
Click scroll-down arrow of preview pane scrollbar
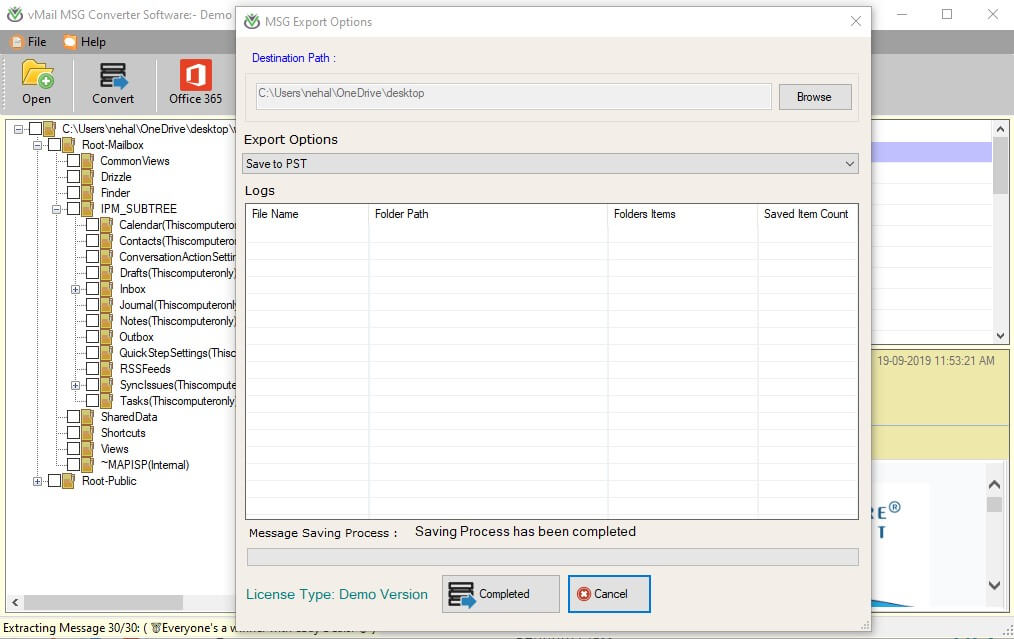pos(995,585)
